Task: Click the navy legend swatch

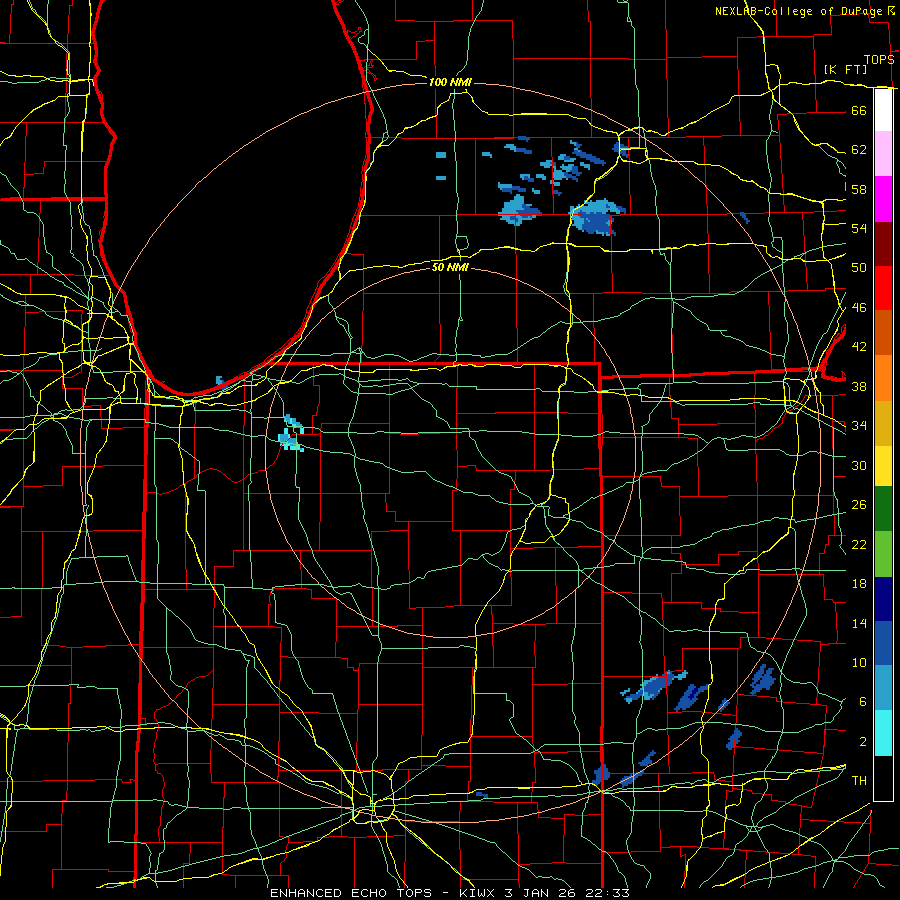Action: click(883, 599)
